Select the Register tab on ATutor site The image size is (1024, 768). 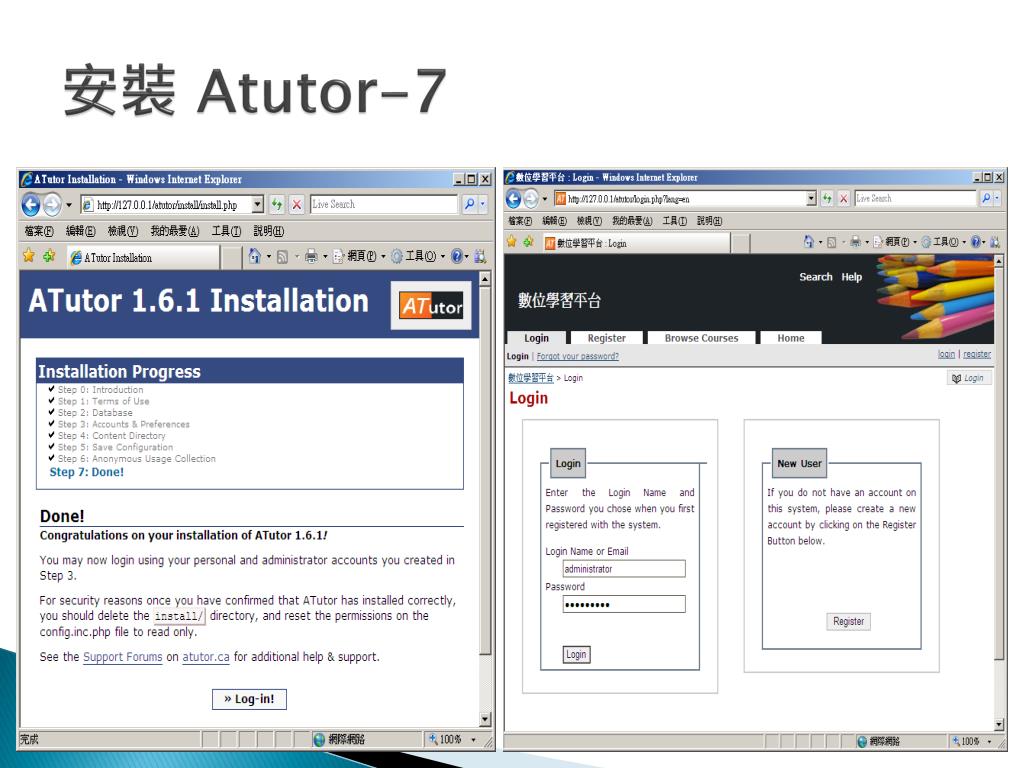(606, 338)
